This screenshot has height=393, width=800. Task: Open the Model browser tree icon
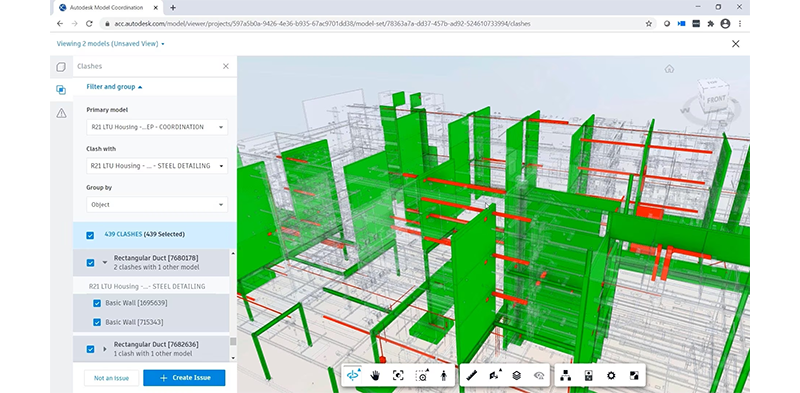coord(565,376)
